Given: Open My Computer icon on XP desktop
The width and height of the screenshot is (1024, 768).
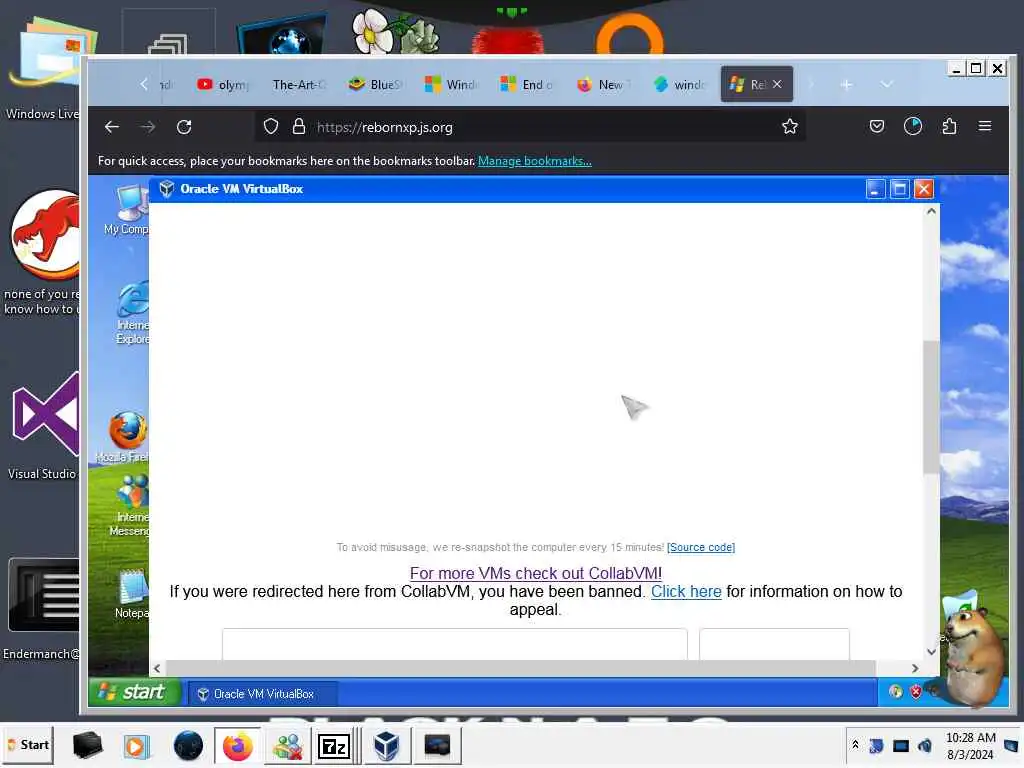Looking at the screenshot, I should tap(127, 210).
